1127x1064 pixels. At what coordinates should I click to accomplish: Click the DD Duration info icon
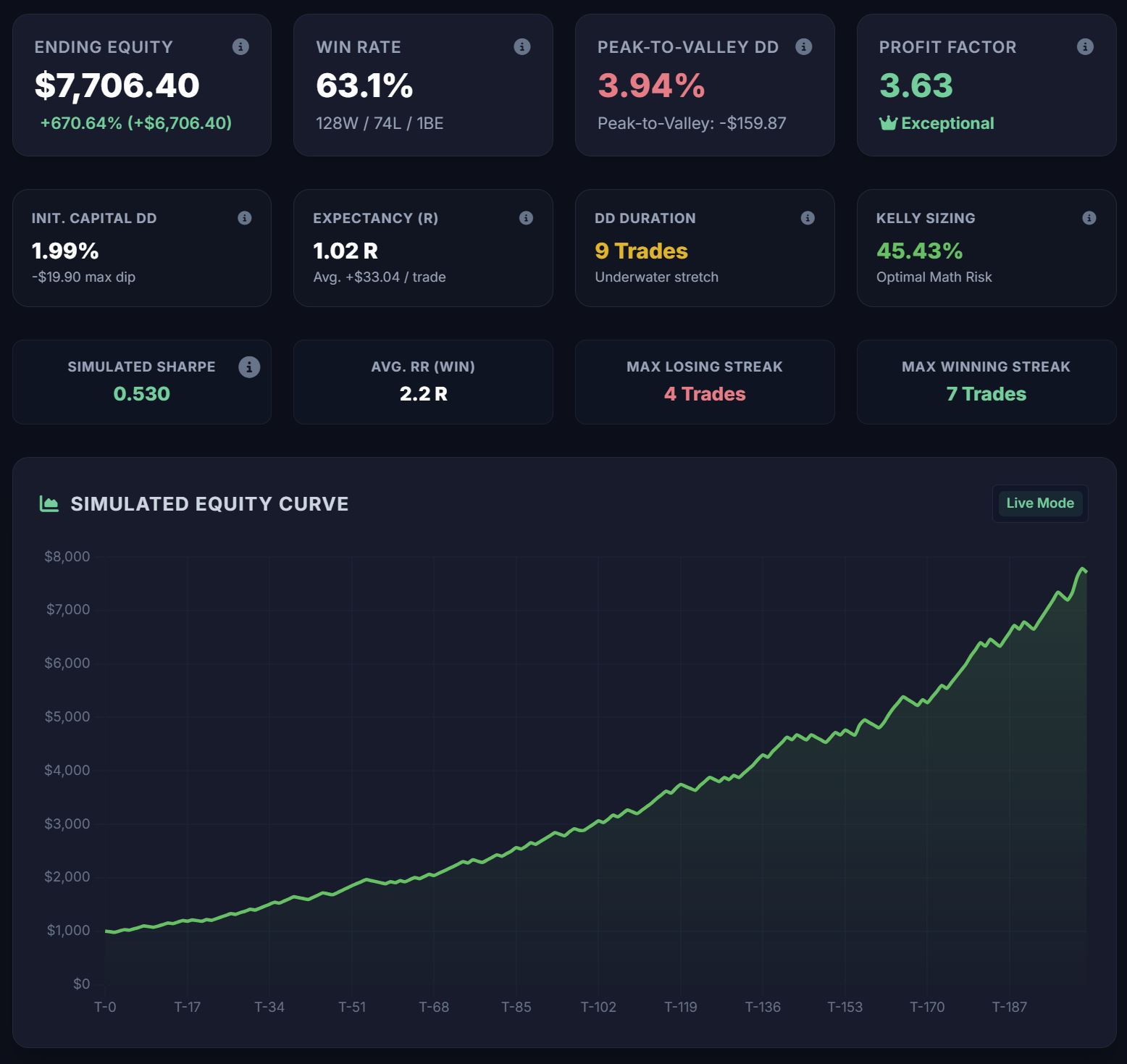[x=808, y=218]
